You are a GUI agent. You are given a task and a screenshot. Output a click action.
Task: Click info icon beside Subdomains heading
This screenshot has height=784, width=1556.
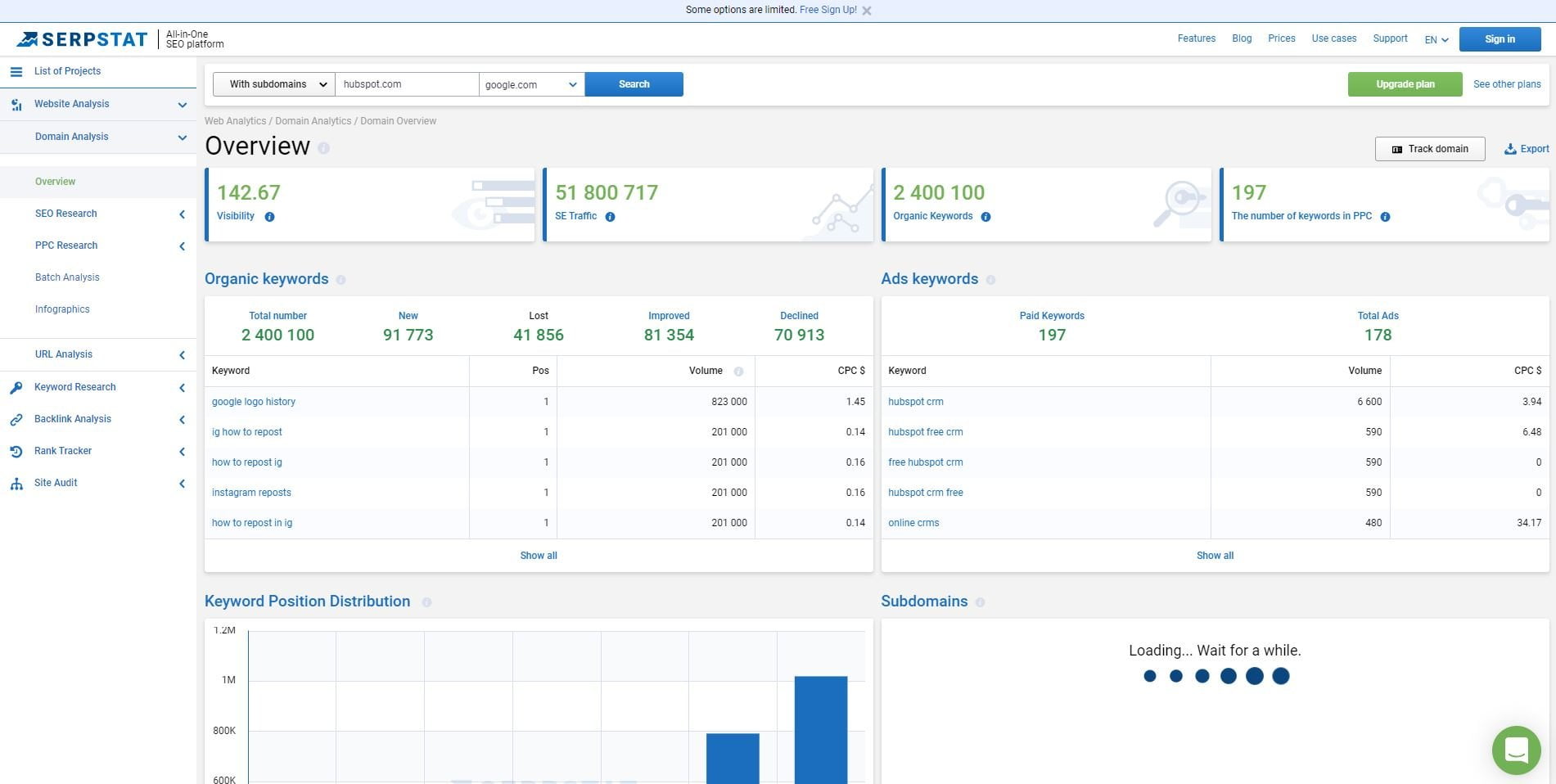coord(980,602)
